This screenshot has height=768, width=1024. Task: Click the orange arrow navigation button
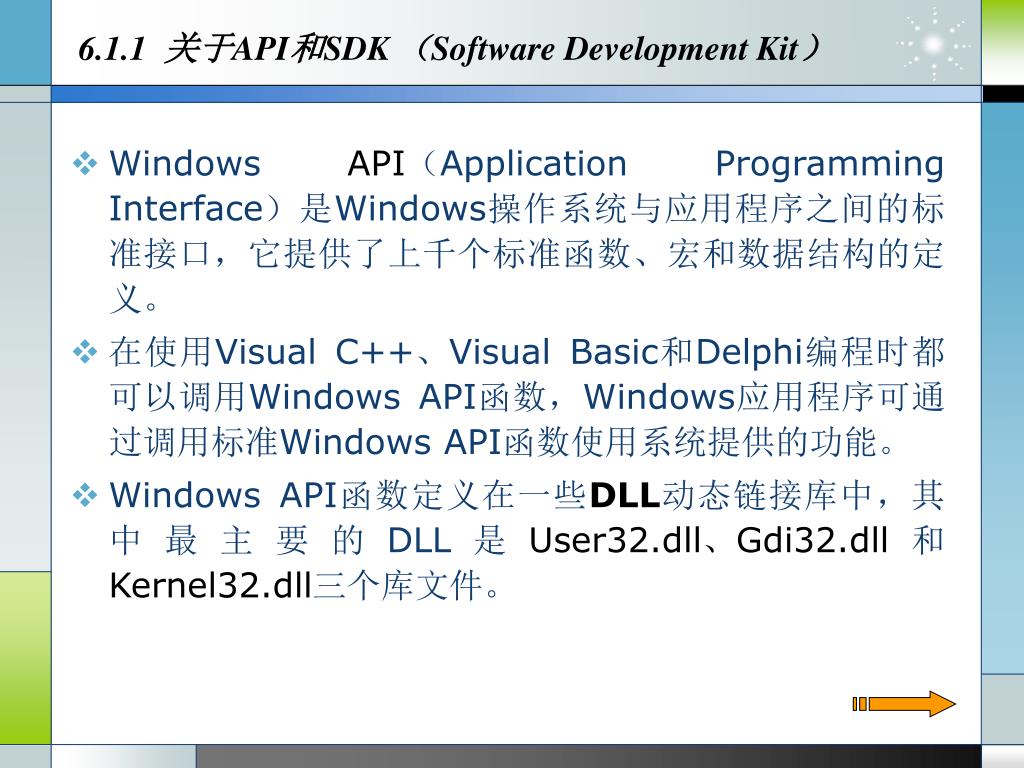click(904, 704)
